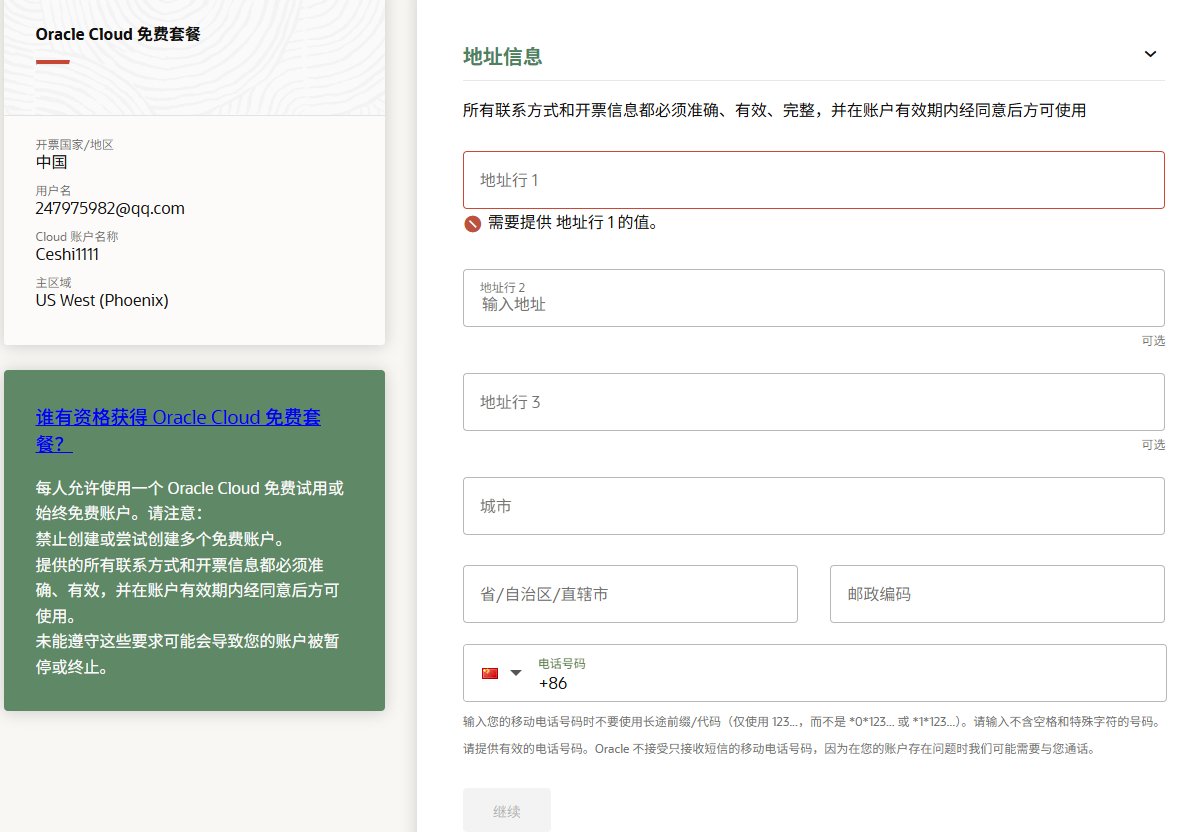Click the US West (Phoenix) region text
Viewport: 1196px width, 832px height.
pyautogui.click(x=102, y=300)
